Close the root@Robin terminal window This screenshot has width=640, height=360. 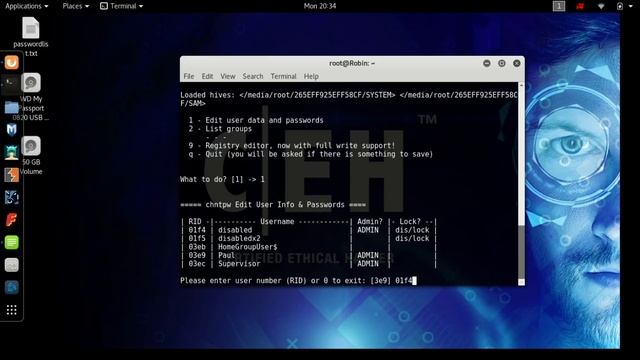tap(517, 63)
